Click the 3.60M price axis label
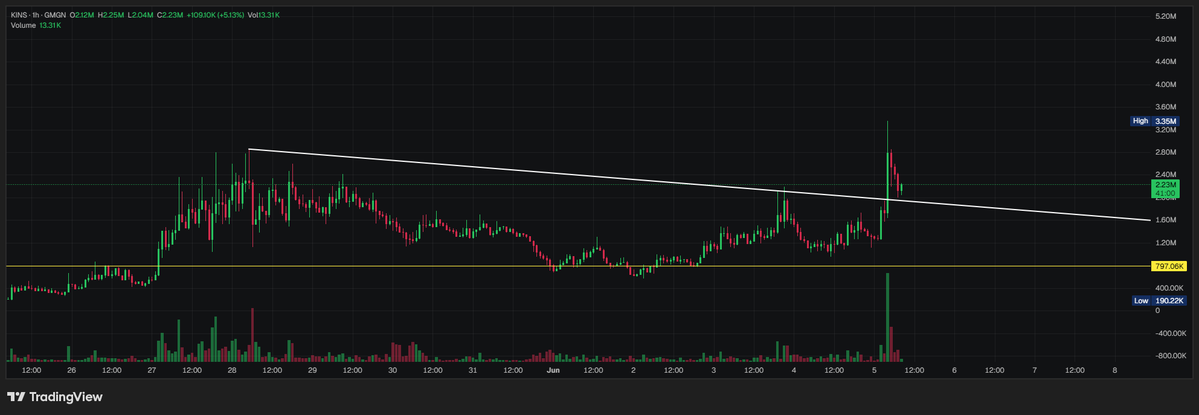 (x=1166, y=107)
